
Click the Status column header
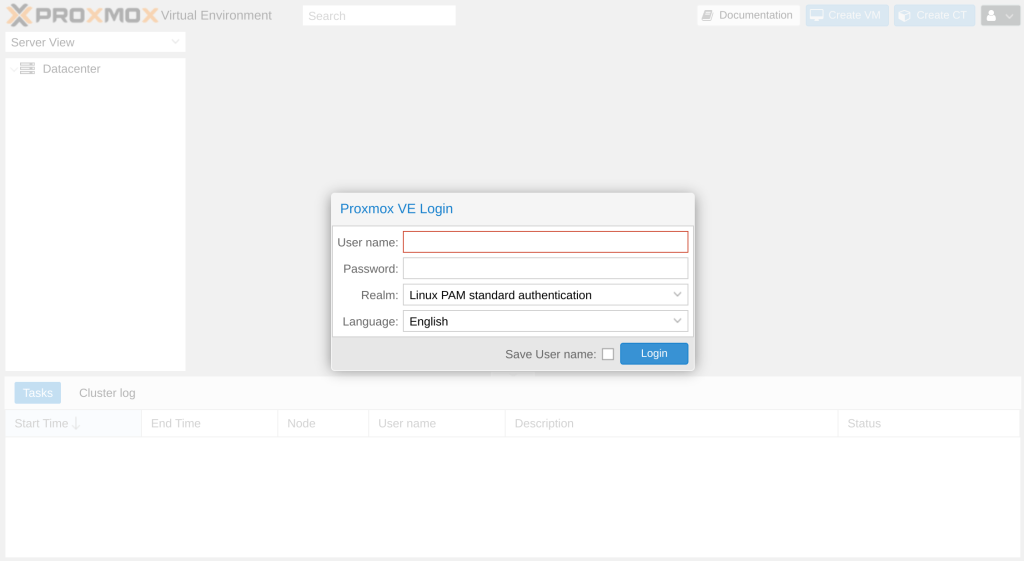pyautogui.click(x=864, y=424)
